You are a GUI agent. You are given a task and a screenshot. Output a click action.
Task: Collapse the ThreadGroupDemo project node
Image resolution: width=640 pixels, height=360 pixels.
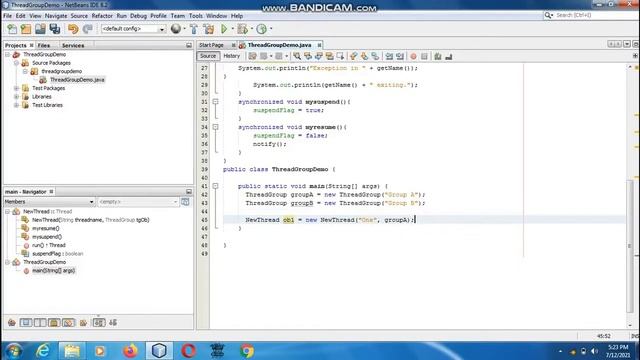7,54
